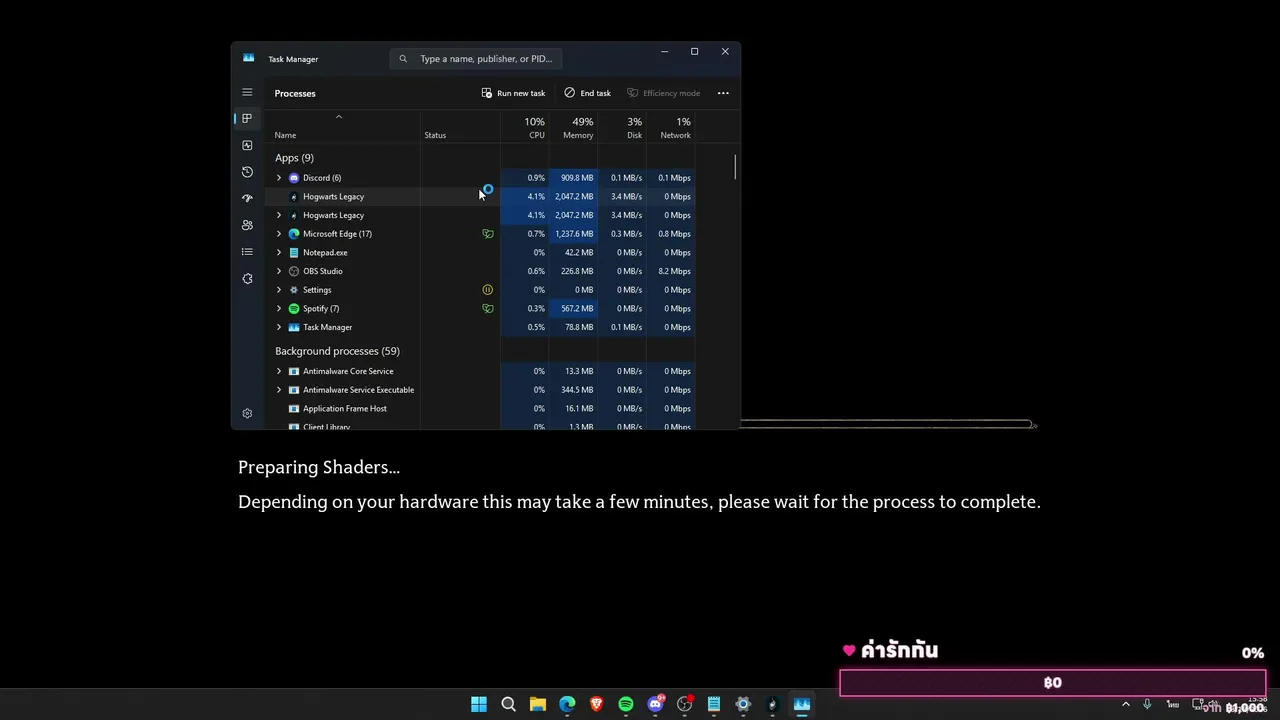Viewport: 1280px width, 720px height.
Task: Expand the Notepad.exe process group
Action: pyautogui.click(x=279, y=253)
